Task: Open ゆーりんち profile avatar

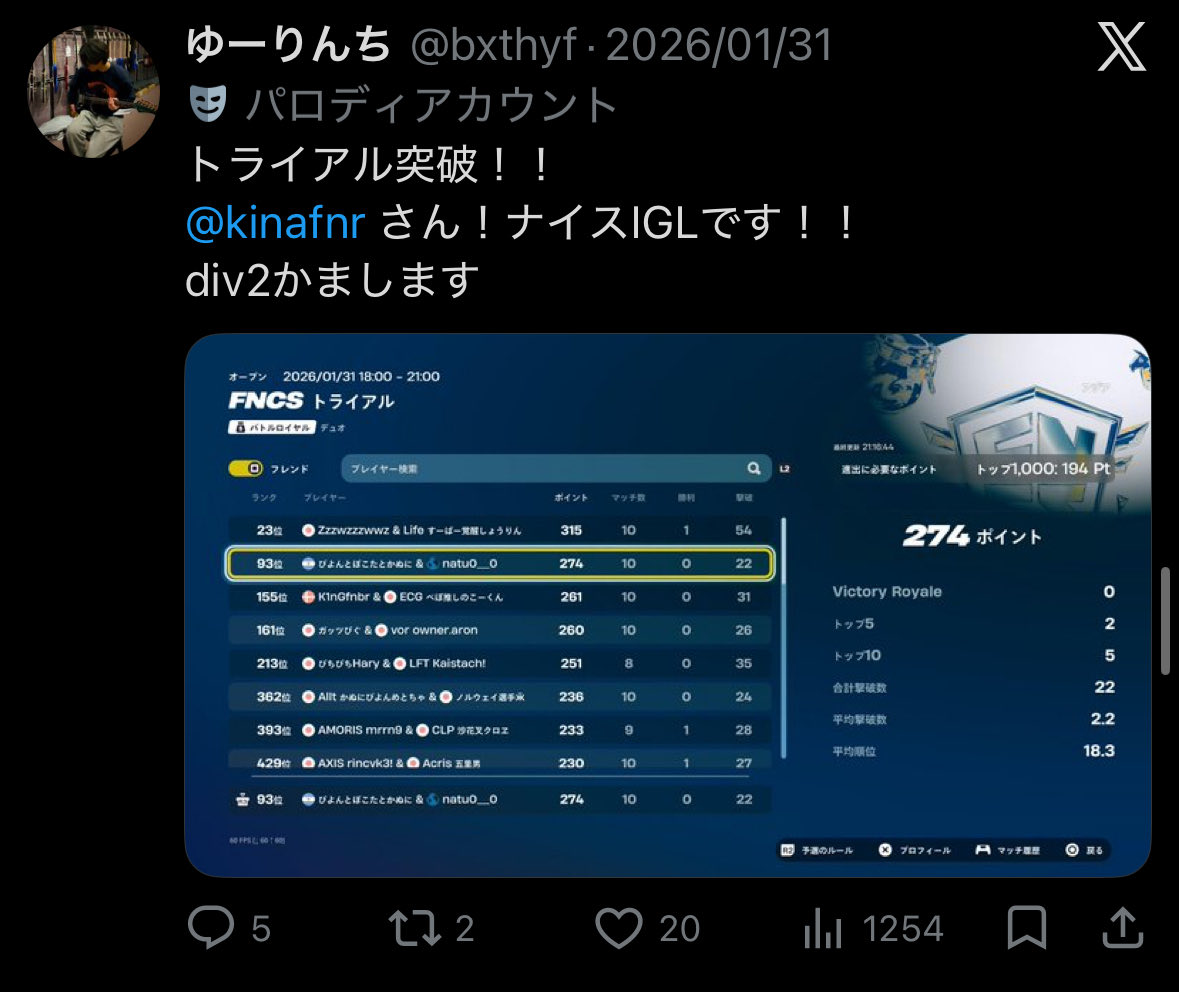Action: pyautogui.click(x=93, y=91)
